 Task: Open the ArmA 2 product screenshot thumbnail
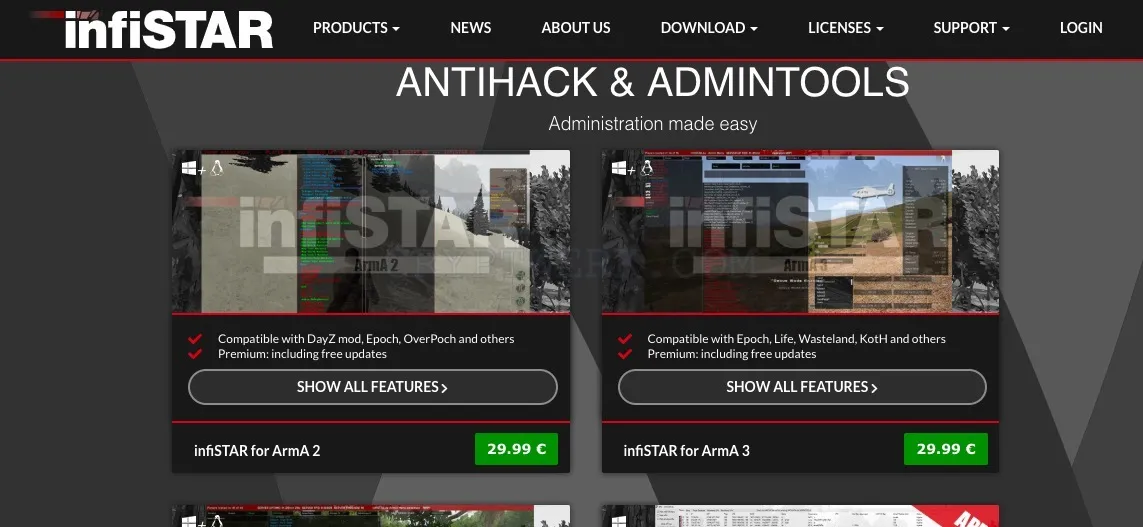click(371, 232)
